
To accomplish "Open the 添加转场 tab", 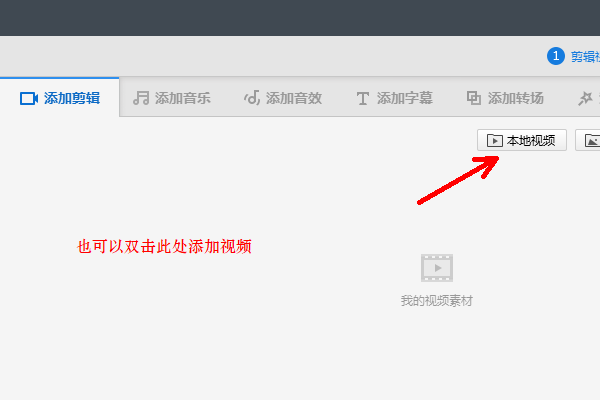I will click(x=505, y=98).
